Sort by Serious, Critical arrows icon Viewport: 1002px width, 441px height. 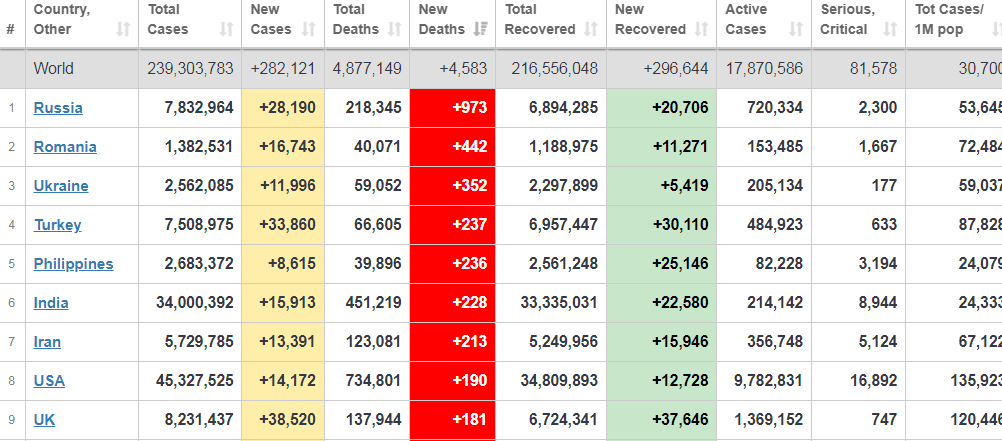pos(890,29)
